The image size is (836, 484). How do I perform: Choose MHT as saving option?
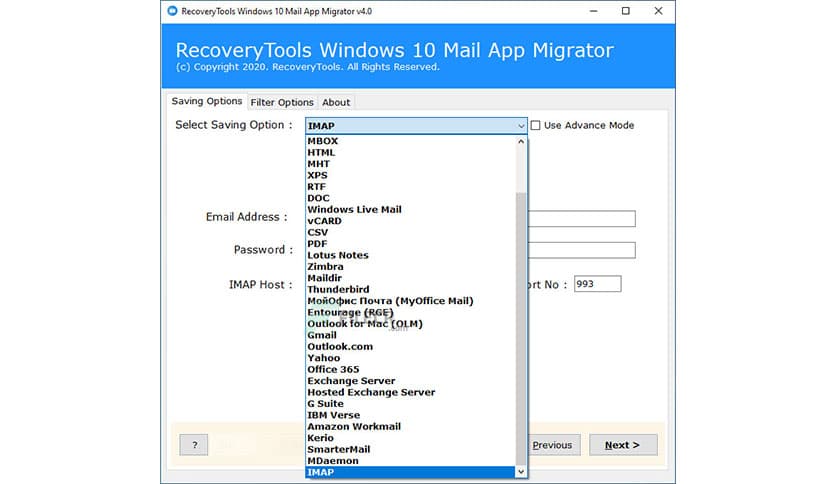pos(411,164)
